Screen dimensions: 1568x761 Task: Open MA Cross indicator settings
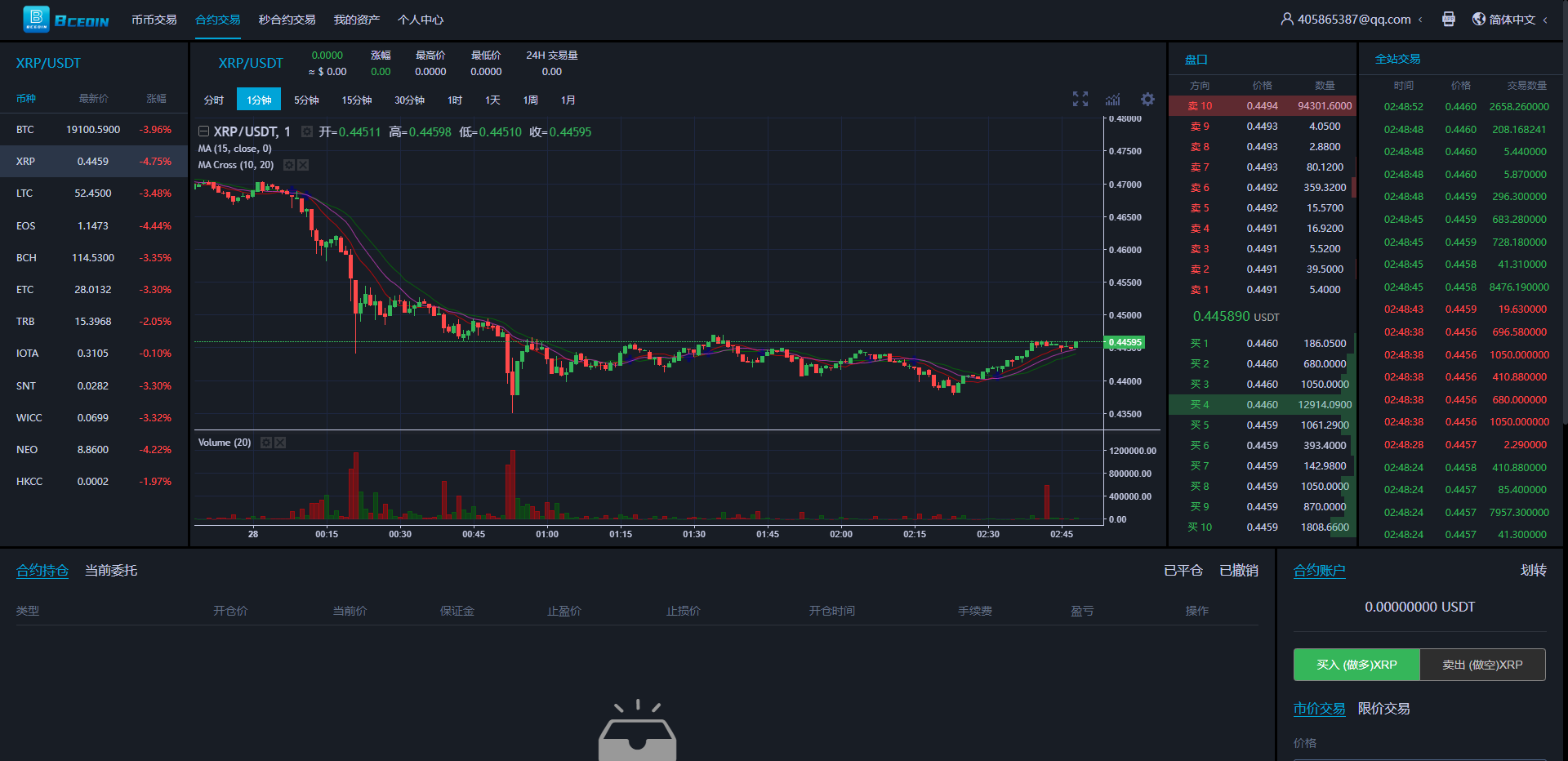[288, 165]
